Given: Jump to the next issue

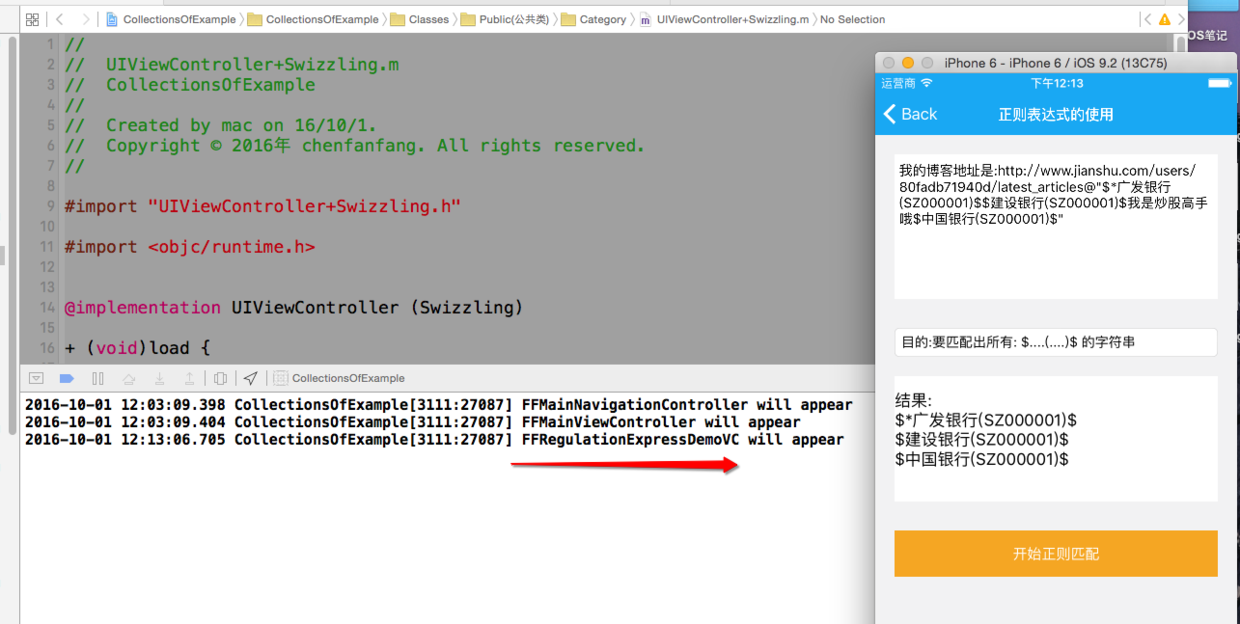Looking at the screenshot, I should (1180, 19).
